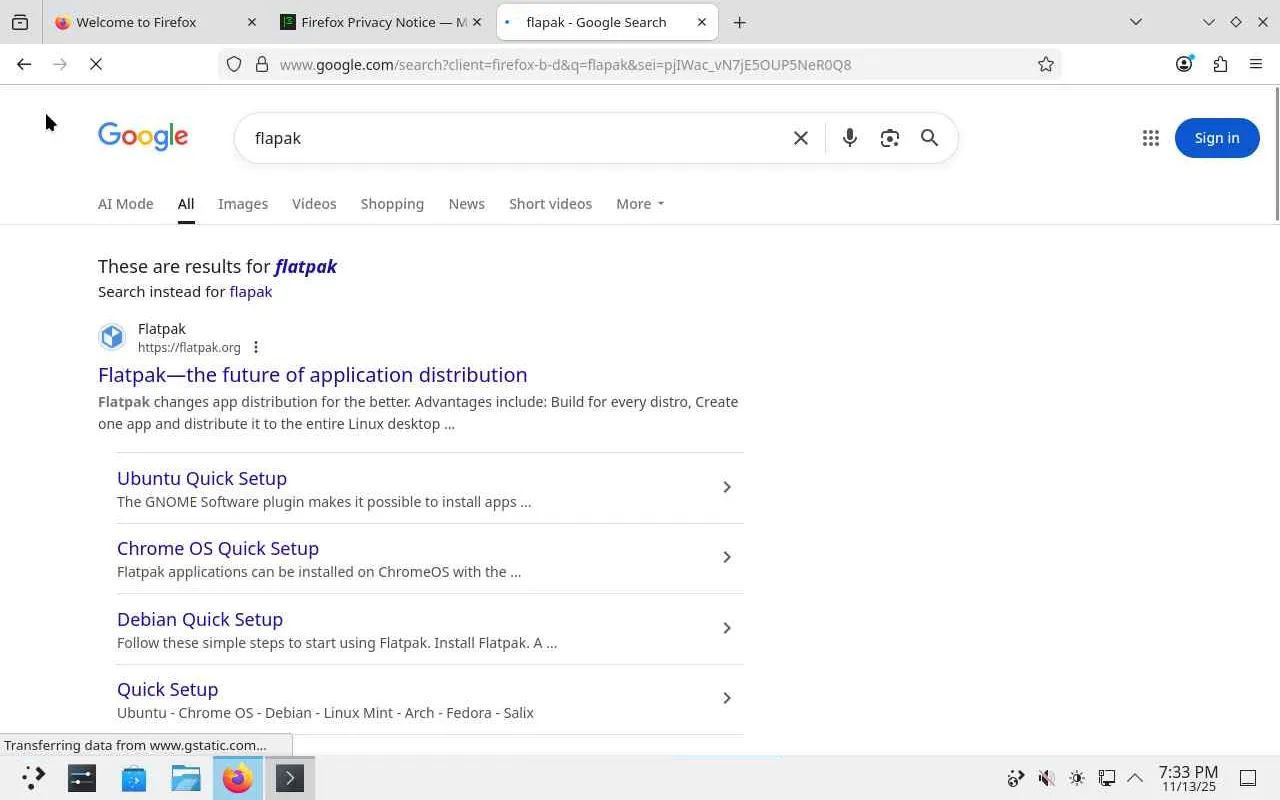
Task: Open the Google apps grid
Action: coord(1151,138)
